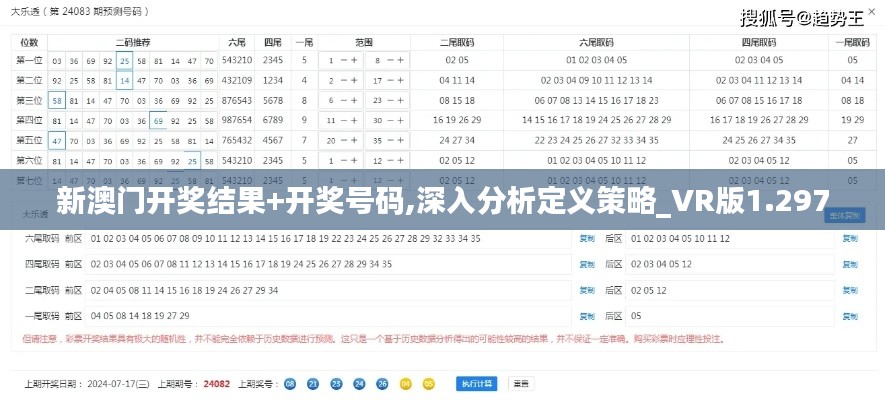The image size is (885, 400).
Task: Decrease the 第五位 range maximum value
Action: click(389, 140)
